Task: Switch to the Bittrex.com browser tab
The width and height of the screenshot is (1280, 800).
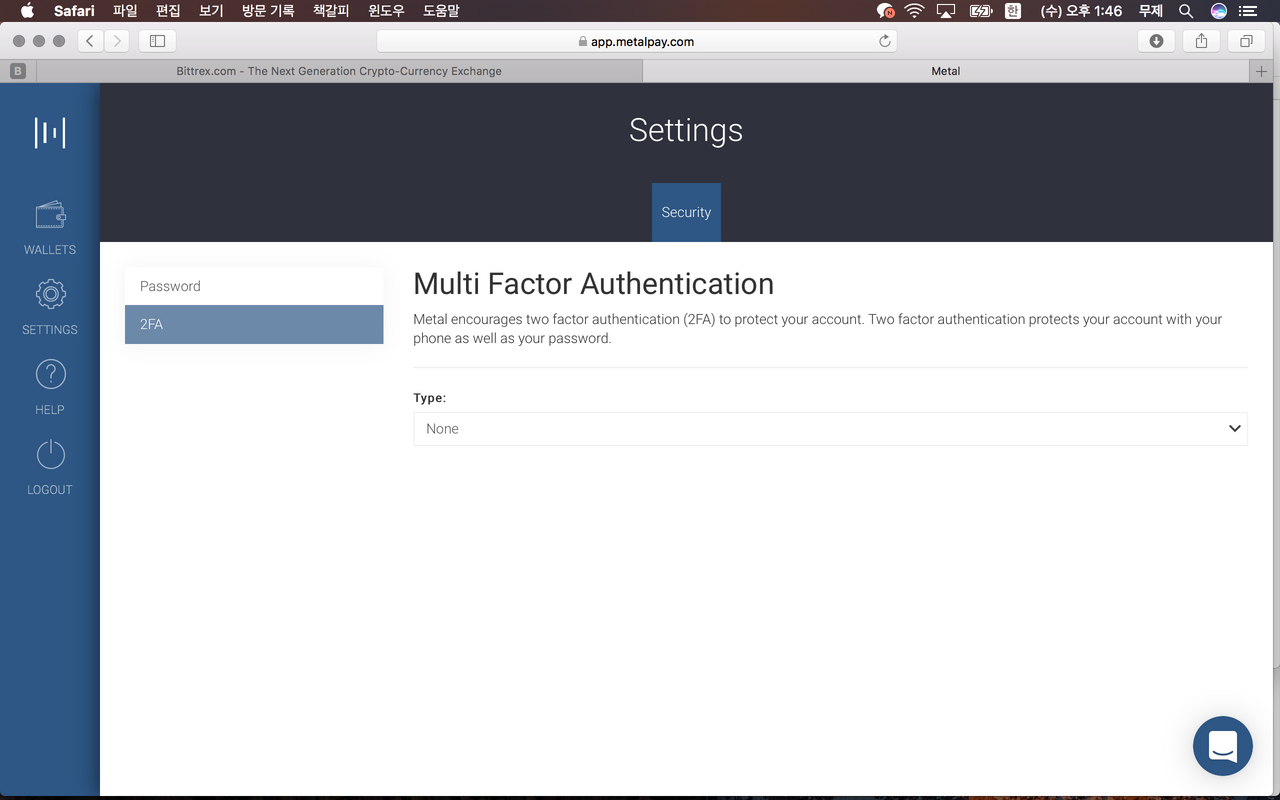Action: coord(339,71)
